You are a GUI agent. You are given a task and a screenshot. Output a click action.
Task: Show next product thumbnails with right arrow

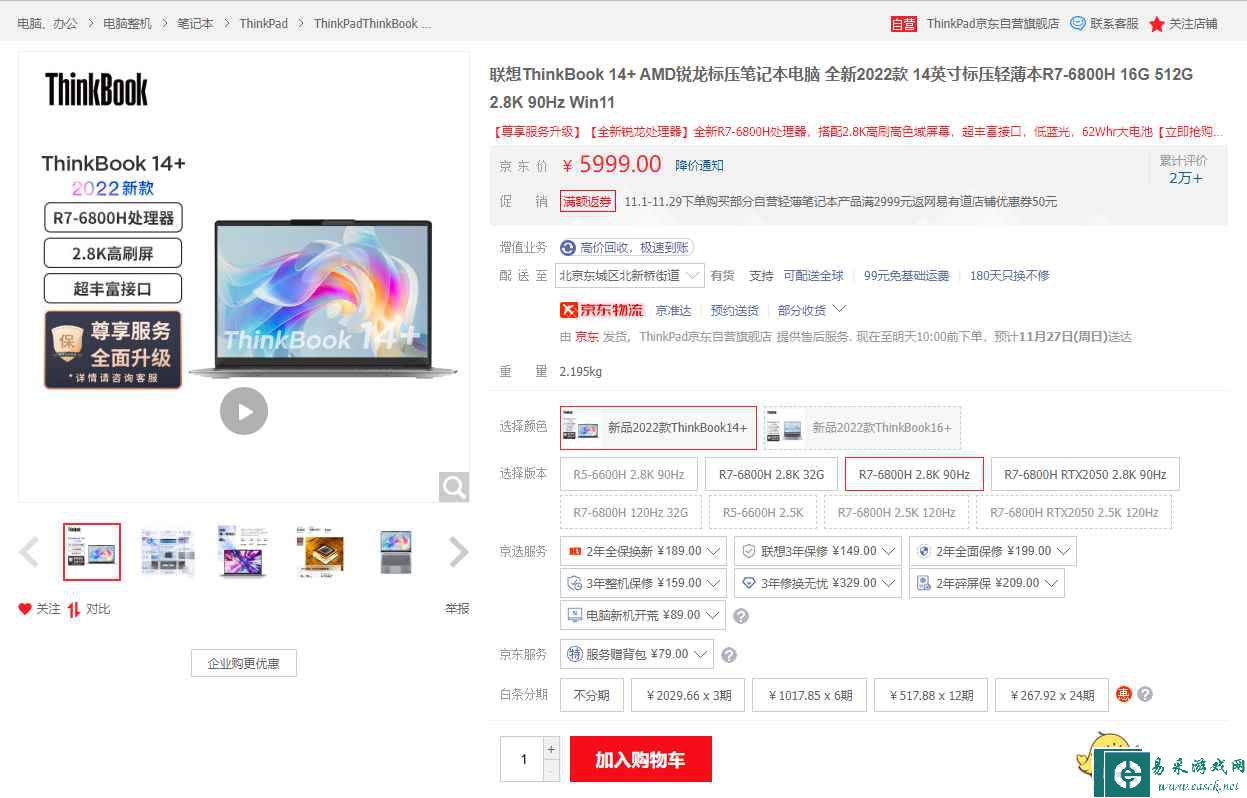(x=458, y=551)
